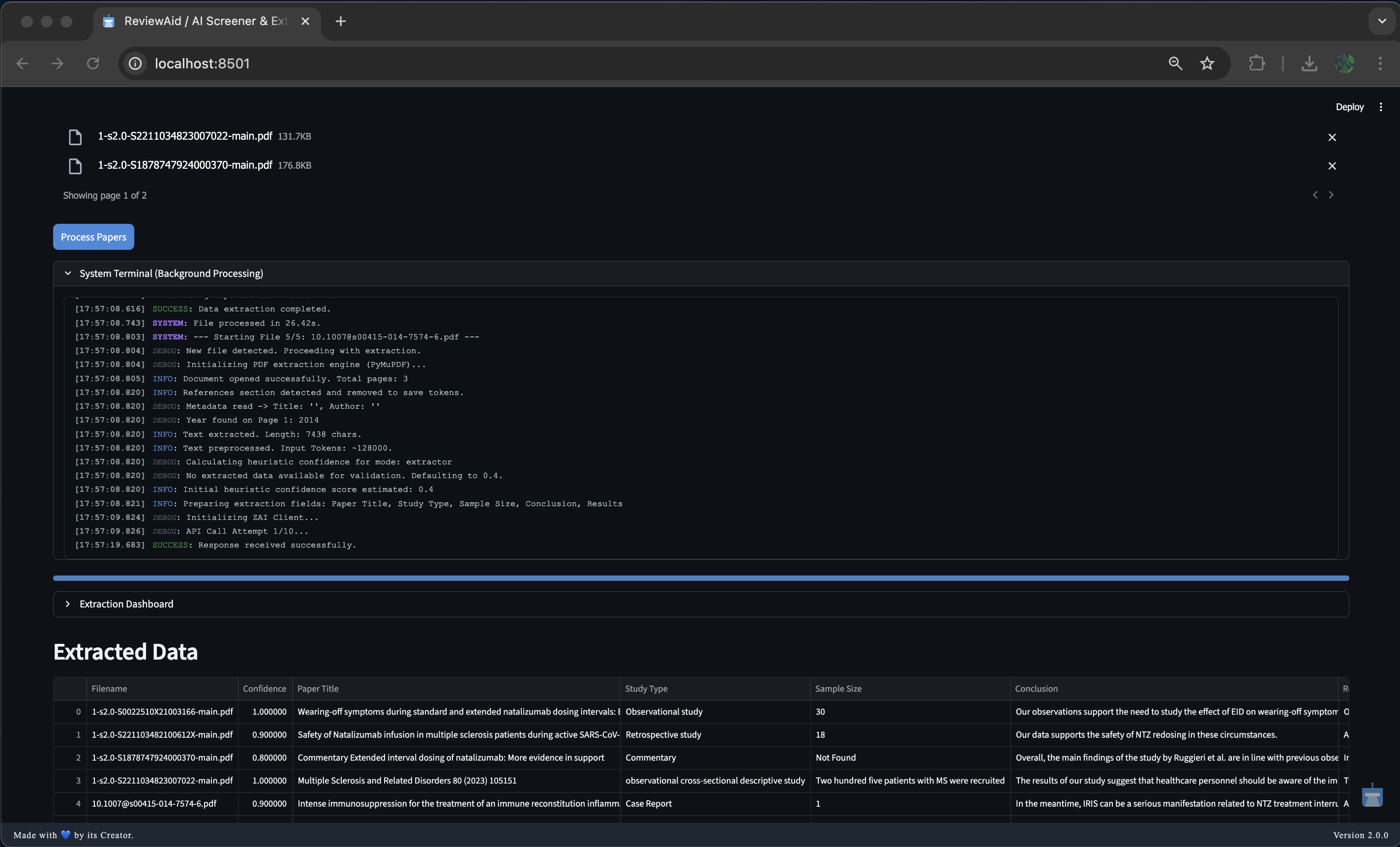Click the zoom search icon in toolbar
This screenshot has height=847, width=1400.
coord(1175,63)
